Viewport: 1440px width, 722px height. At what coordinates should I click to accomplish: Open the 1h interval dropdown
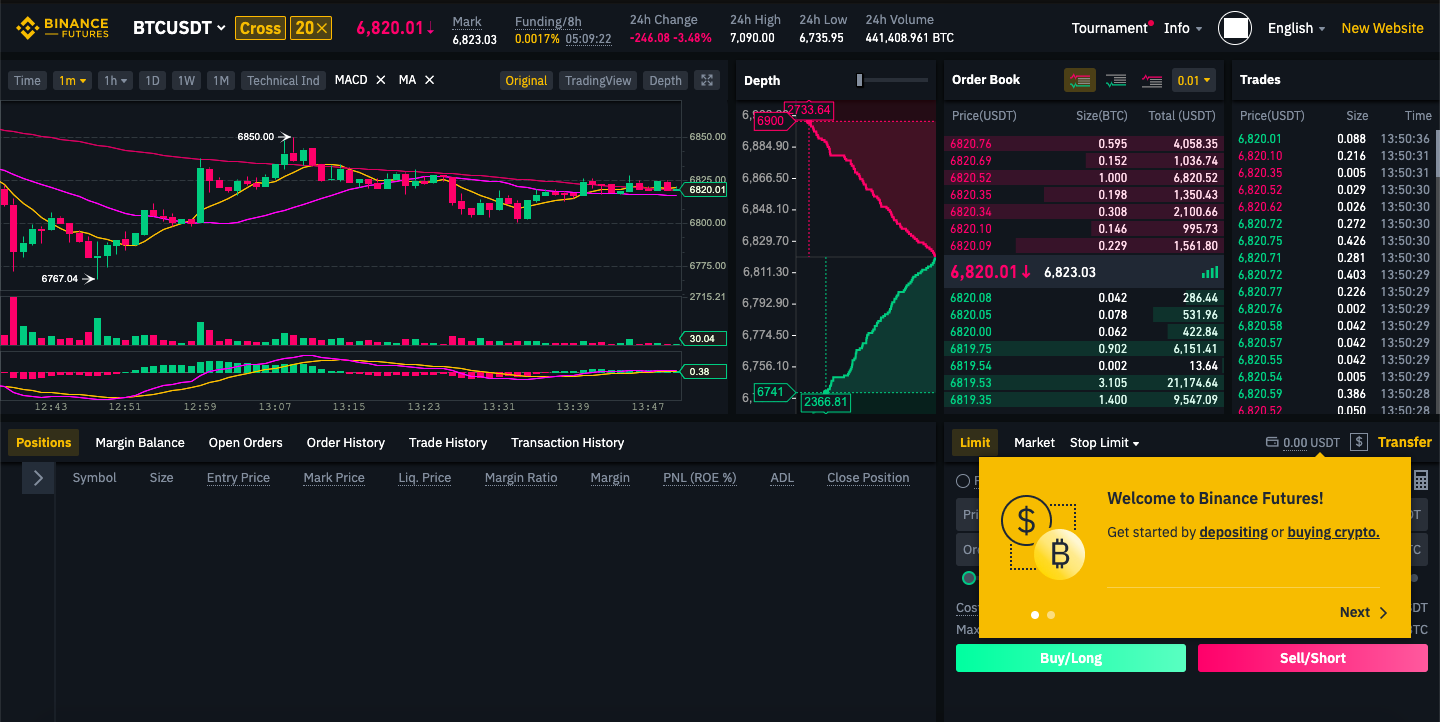click(x=117, y=80)
